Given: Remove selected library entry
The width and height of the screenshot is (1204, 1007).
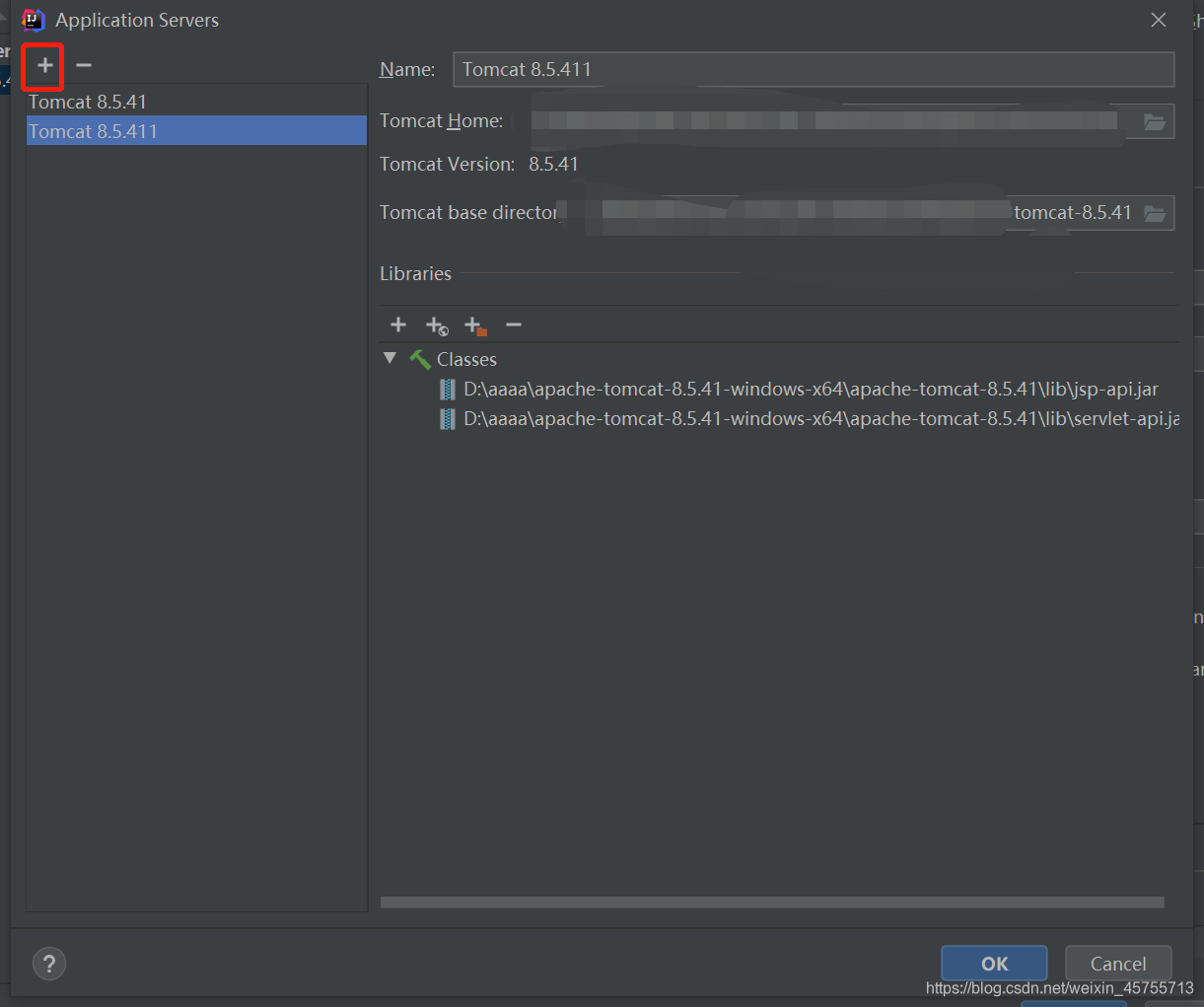Looking at the screenshot, I should point(514,324).
